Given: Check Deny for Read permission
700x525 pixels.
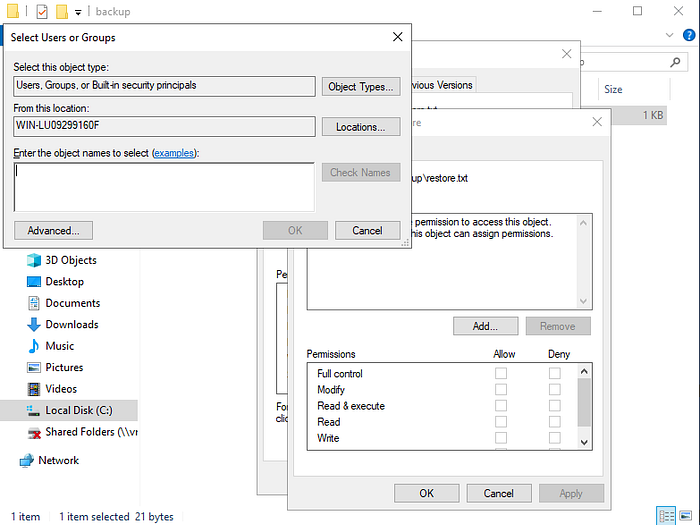Looking at the screenshot, I should click(x=555, y=421).
